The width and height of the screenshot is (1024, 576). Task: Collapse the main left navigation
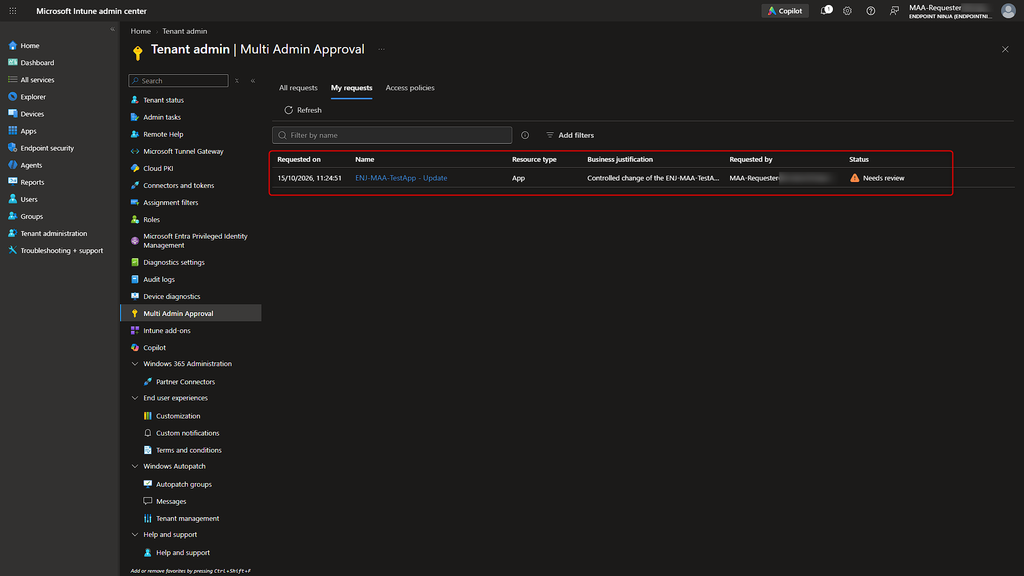tap(112, 29)
